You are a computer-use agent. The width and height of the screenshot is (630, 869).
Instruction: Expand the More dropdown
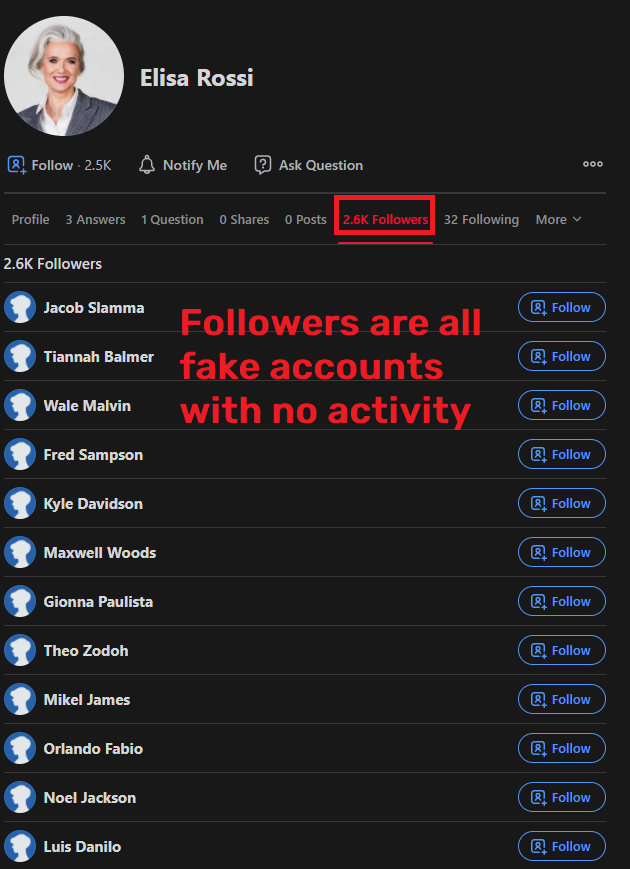coord(558,220)
